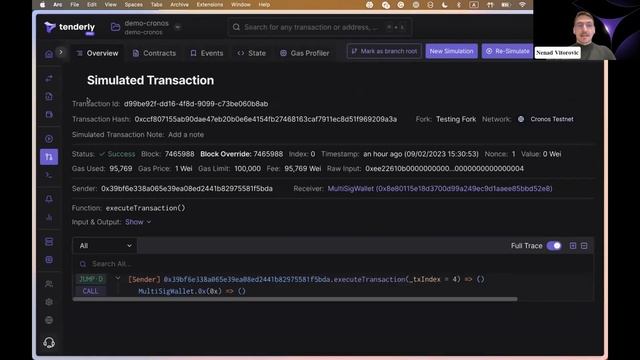Open support headset icon
The height and width of the screenshot is (360, 640).
click(x=49, y=342)
